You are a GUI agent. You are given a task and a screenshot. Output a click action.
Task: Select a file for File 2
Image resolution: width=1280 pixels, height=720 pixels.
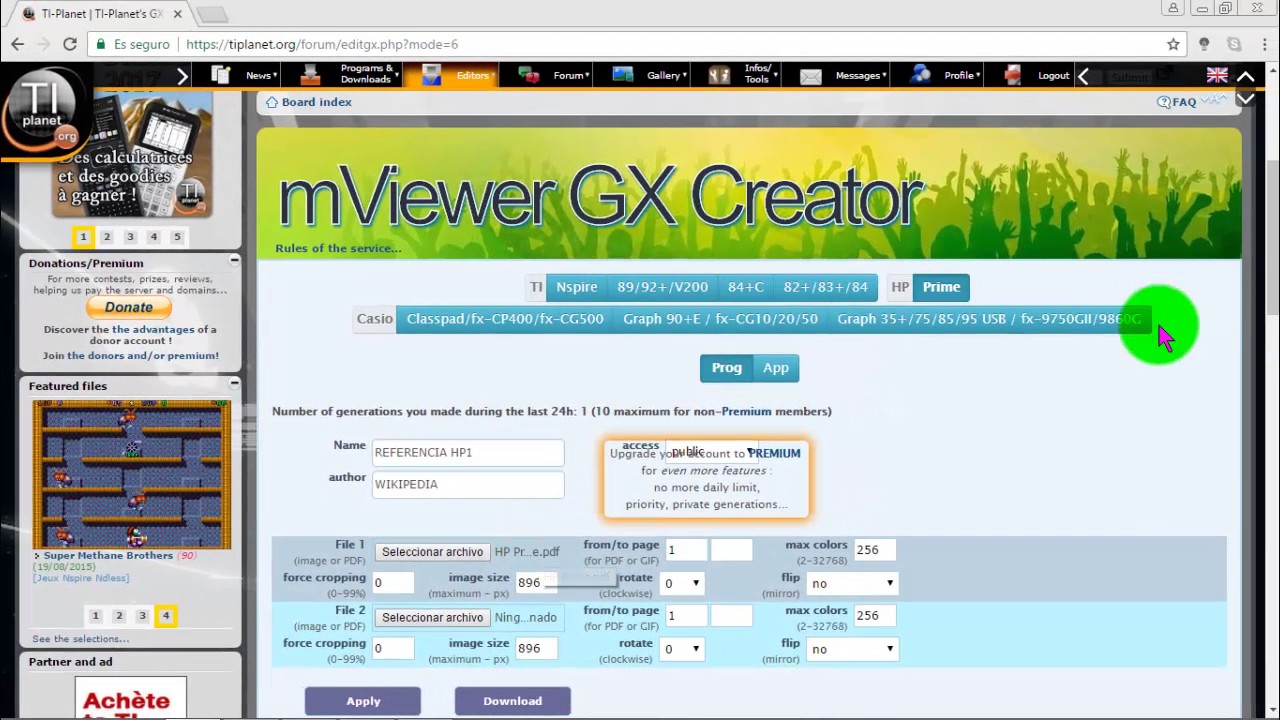pyautogui.click(x=432, y=618)
